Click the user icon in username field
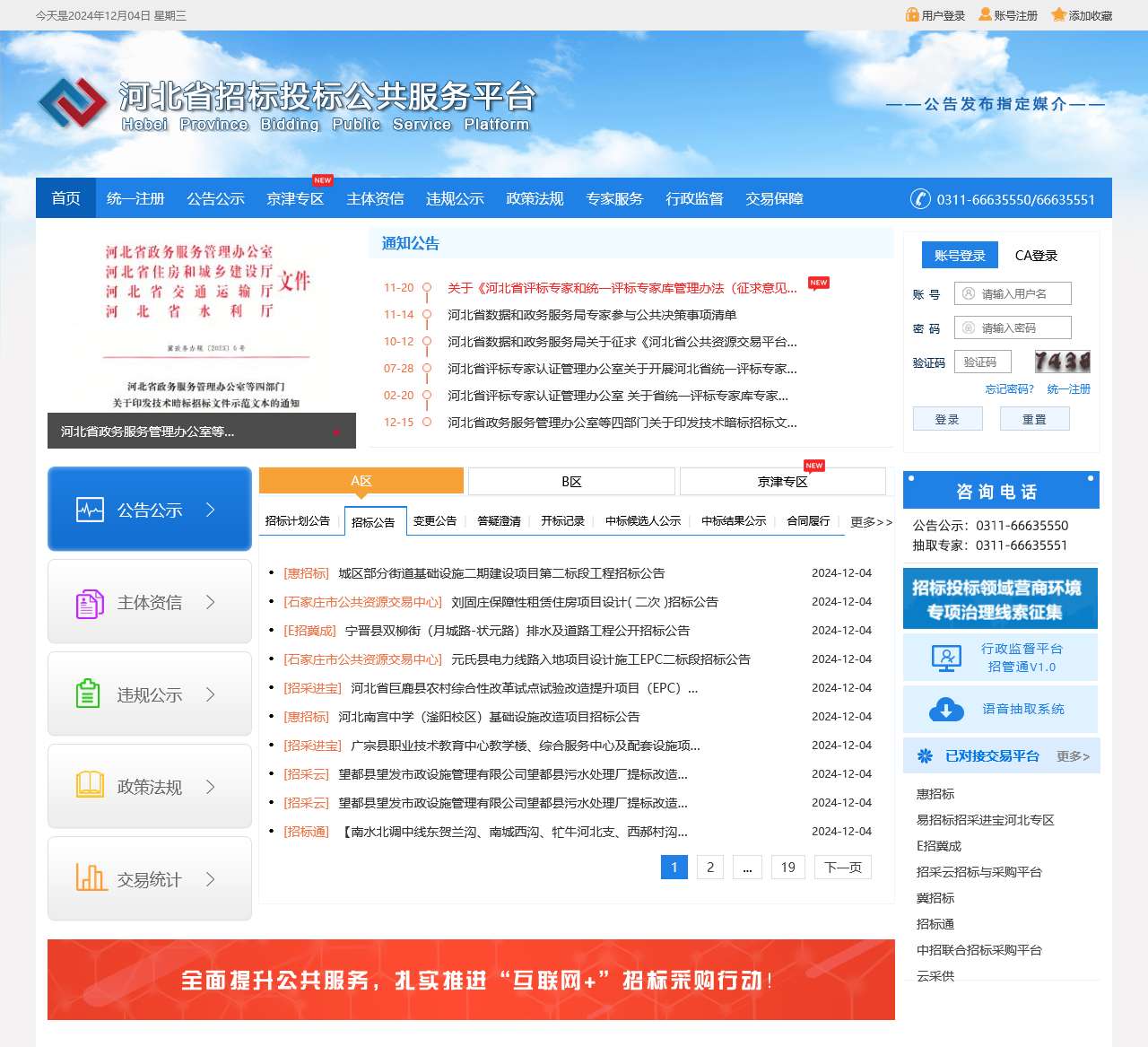 [969, 293]
